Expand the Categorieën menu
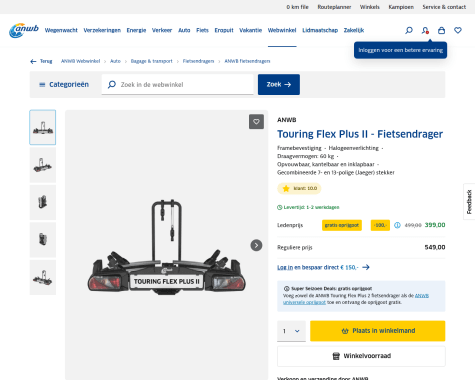475x380 pixels. pyautogui.click(x=64, y=85)
